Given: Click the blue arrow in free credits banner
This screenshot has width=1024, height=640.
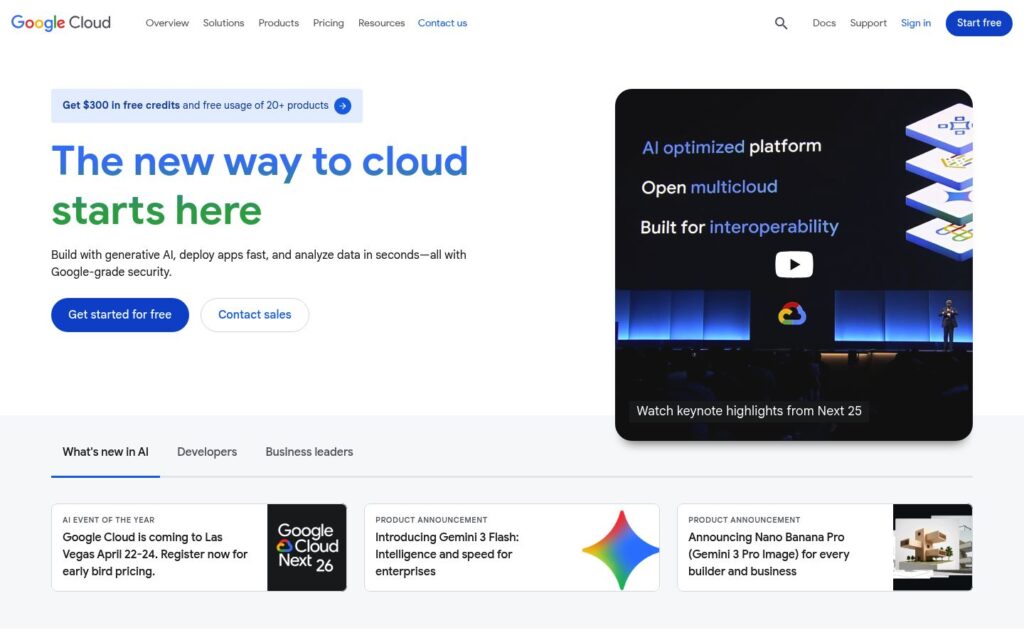Looking at the screenshot, I should tap(342, 106).
